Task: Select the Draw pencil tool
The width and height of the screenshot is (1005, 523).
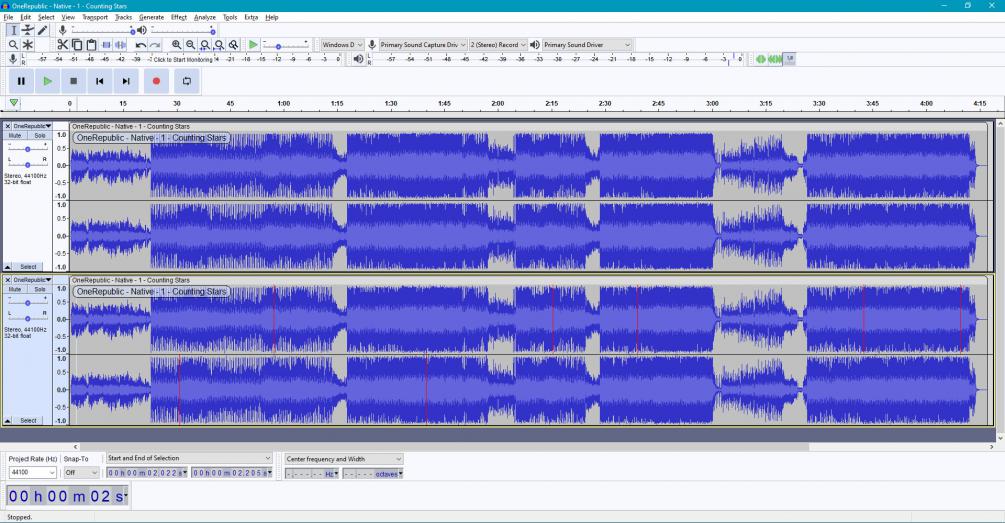Action: click(x=42, y=31)
